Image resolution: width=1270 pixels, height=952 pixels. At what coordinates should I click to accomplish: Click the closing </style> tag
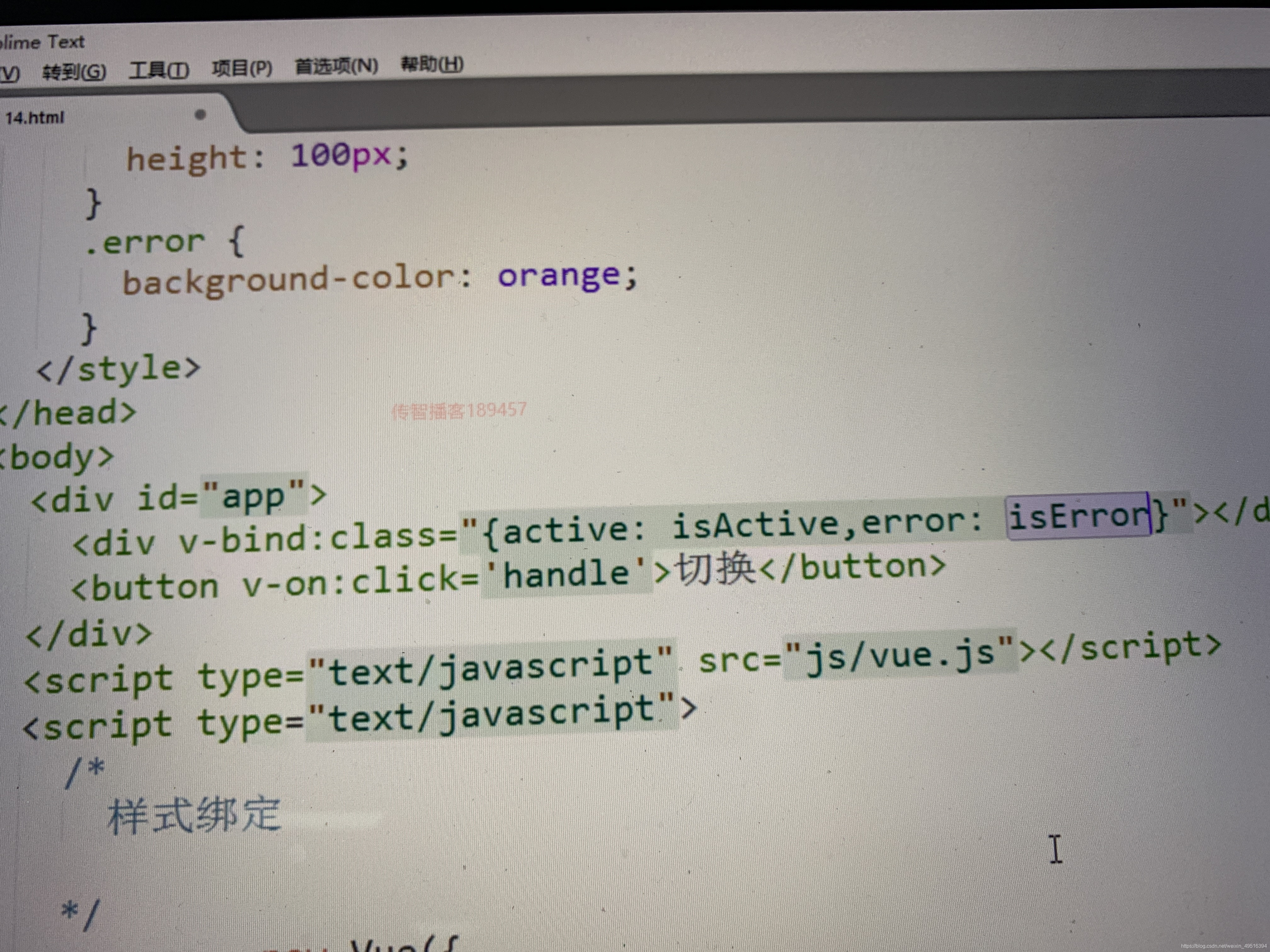118,369
